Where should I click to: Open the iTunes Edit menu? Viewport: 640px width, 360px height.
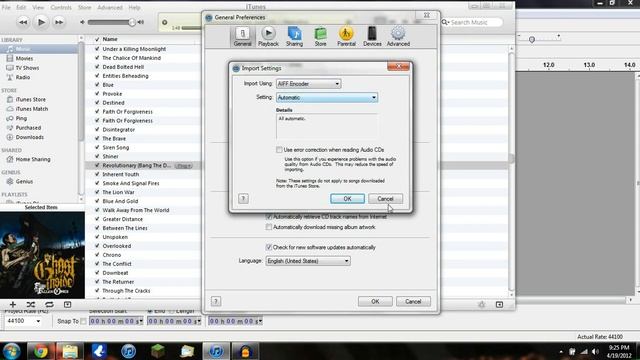coord(21,7)
